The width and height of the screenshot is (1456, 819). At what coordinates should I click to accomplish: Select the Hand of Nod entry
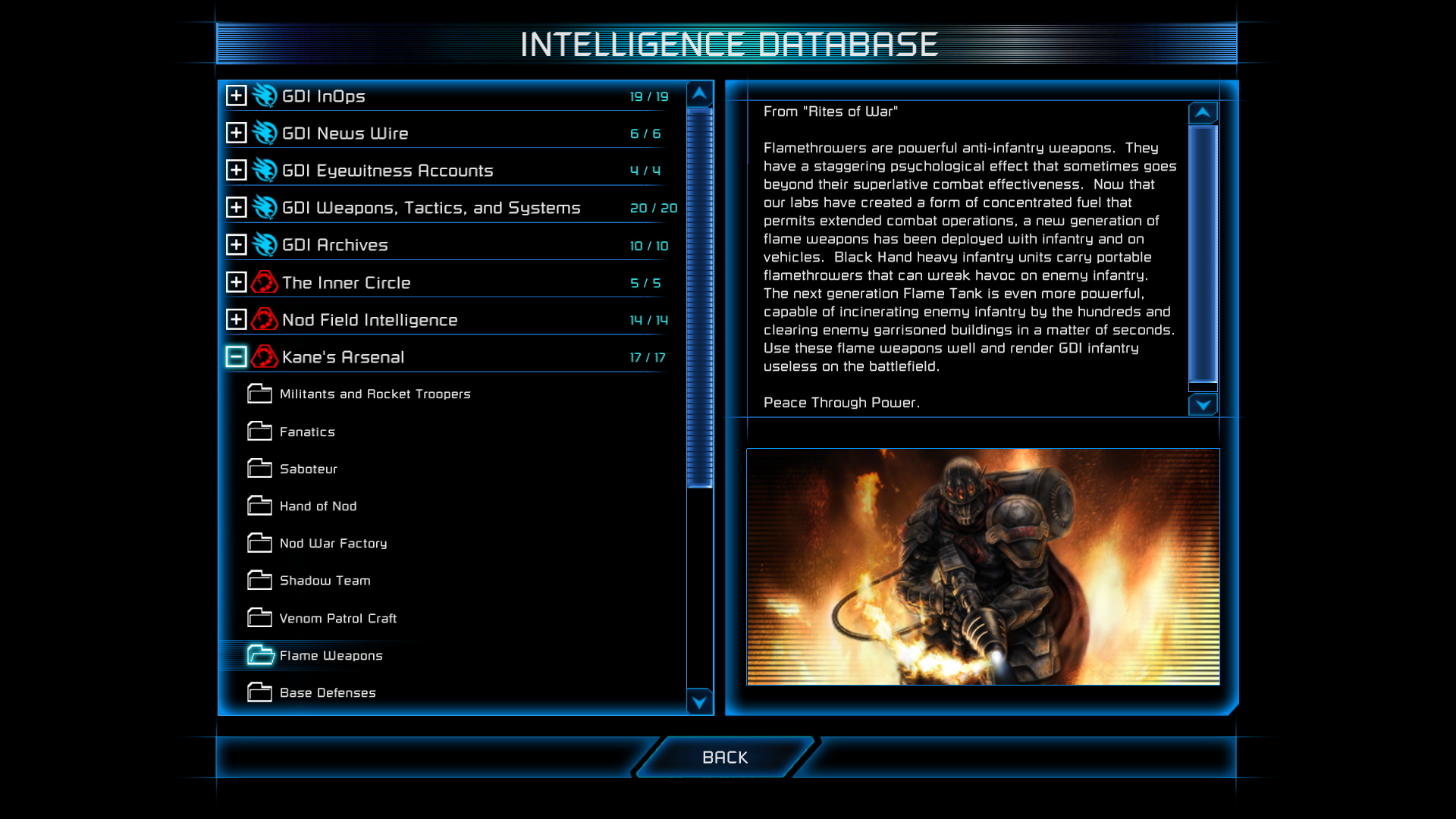pyautogui.click(x=318, y=506)
